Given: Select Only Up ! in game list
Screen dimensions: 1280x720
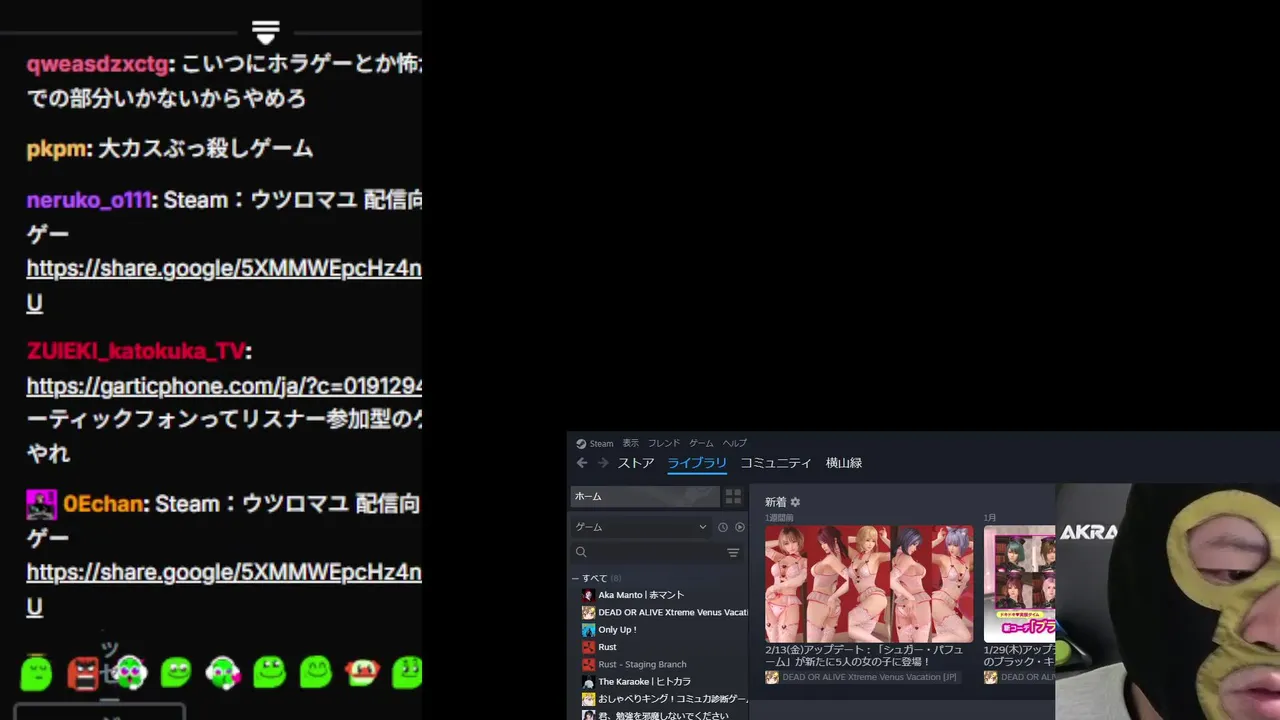Looking at the screenshot, I should coord(617,630).
